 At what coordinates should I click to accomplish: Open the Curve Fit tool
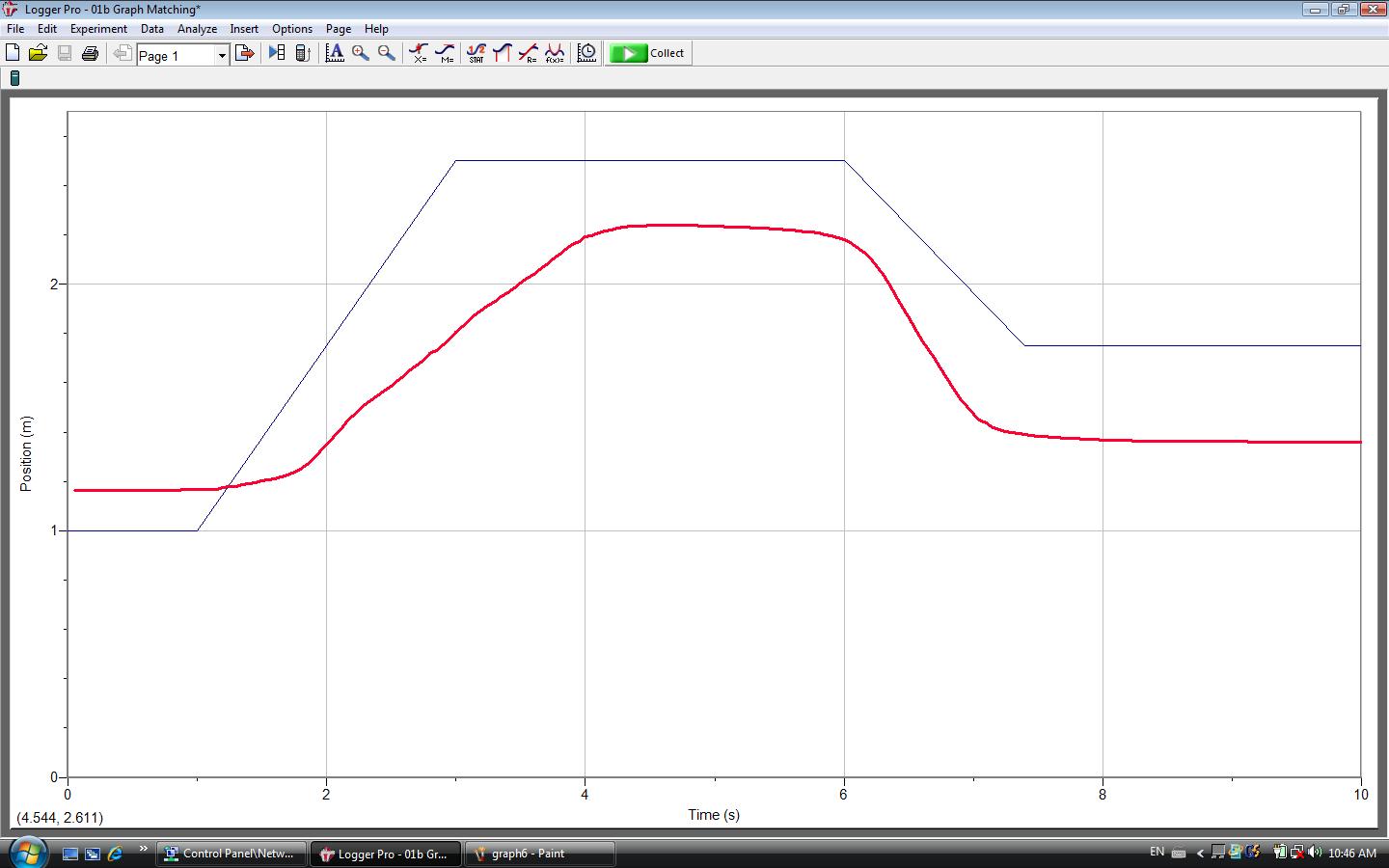click(x=556, y=53)
